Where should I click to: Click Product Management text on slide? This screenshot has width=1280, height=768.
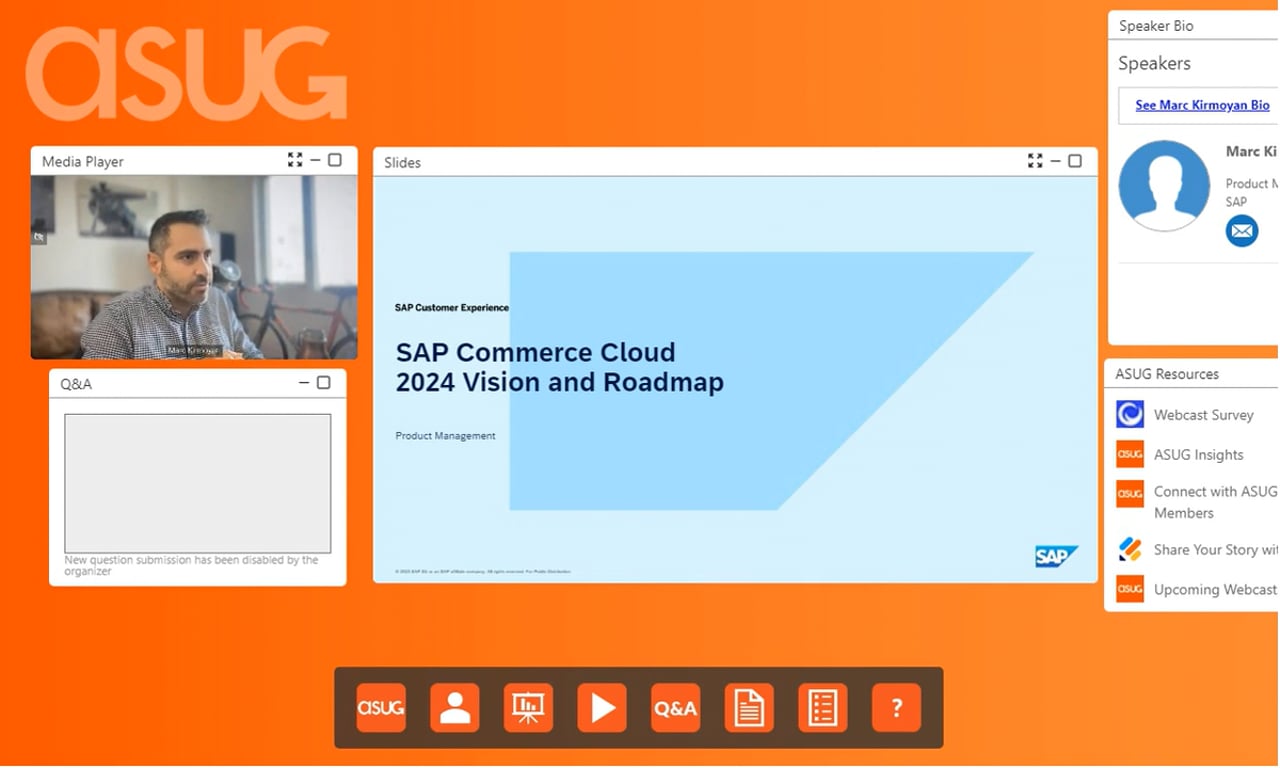click(x=445, y=436)
